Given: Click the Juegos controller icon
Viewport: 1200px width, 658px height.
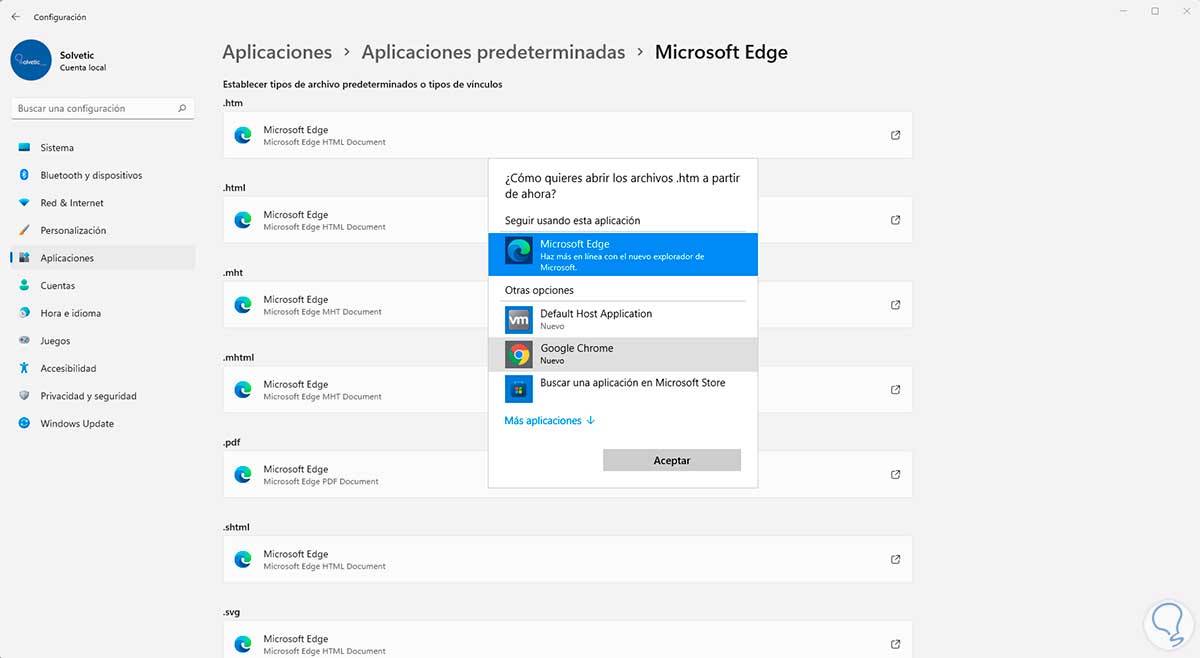Looking at the screenshot, I should [24, 341].
